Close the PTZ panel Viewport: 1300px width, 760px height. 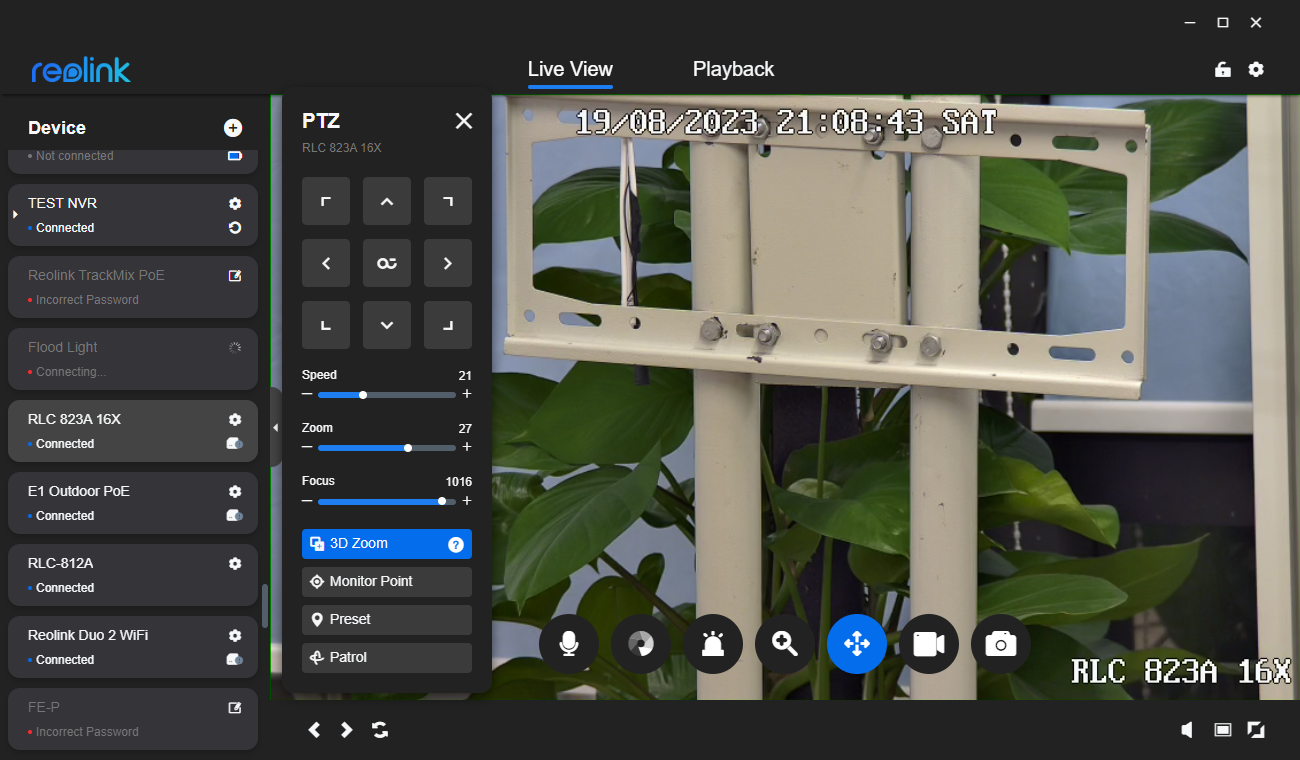tap(463, 121)
